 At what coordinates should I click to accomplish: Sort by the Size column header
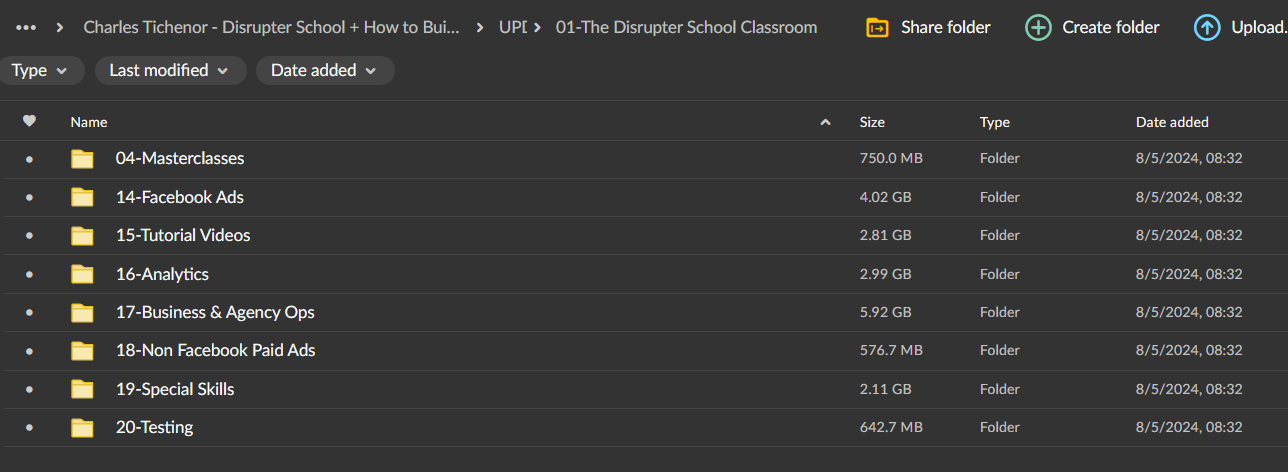click(872, 122)
